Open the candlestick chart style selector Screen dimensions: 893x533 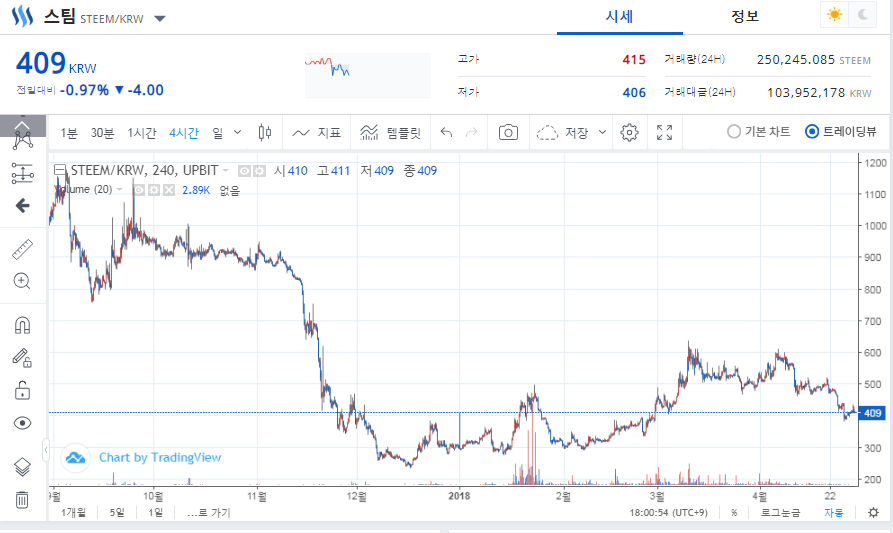coord(265,132)
